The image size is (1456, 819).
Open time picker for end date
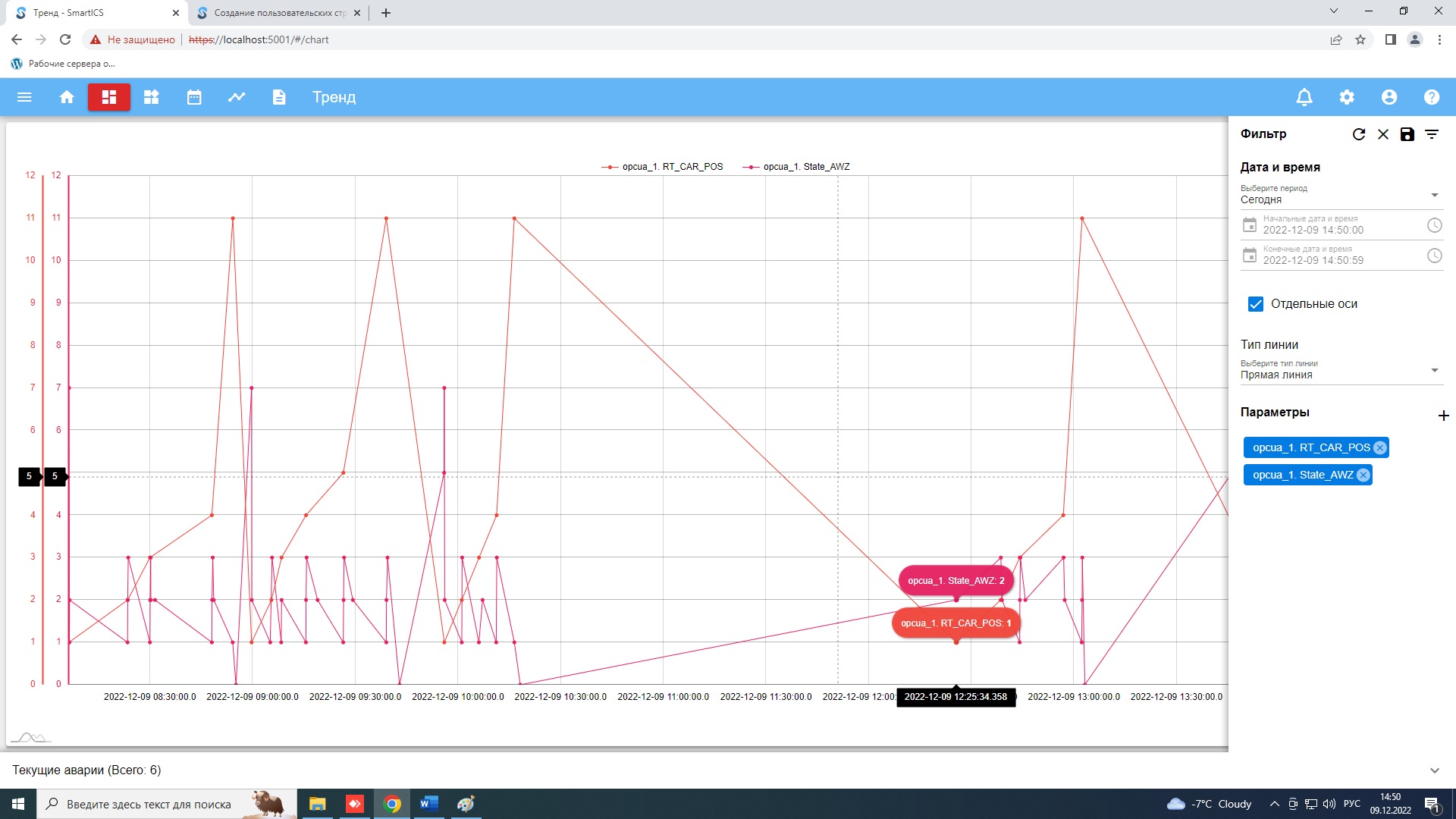[x=1434, y=256]
